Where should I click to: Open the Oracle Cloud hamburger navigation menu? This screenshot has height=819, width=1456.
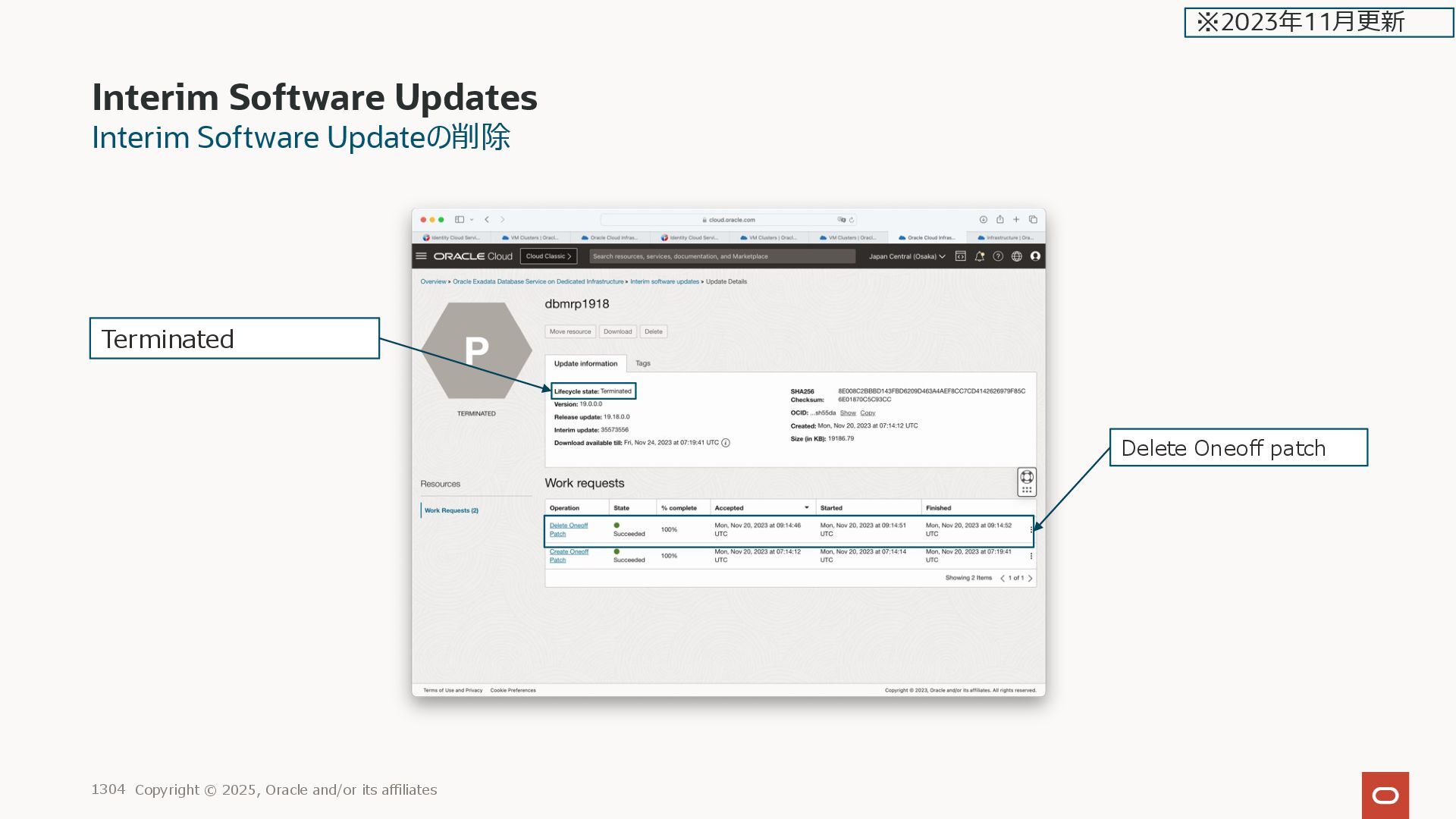click(422, 256)
